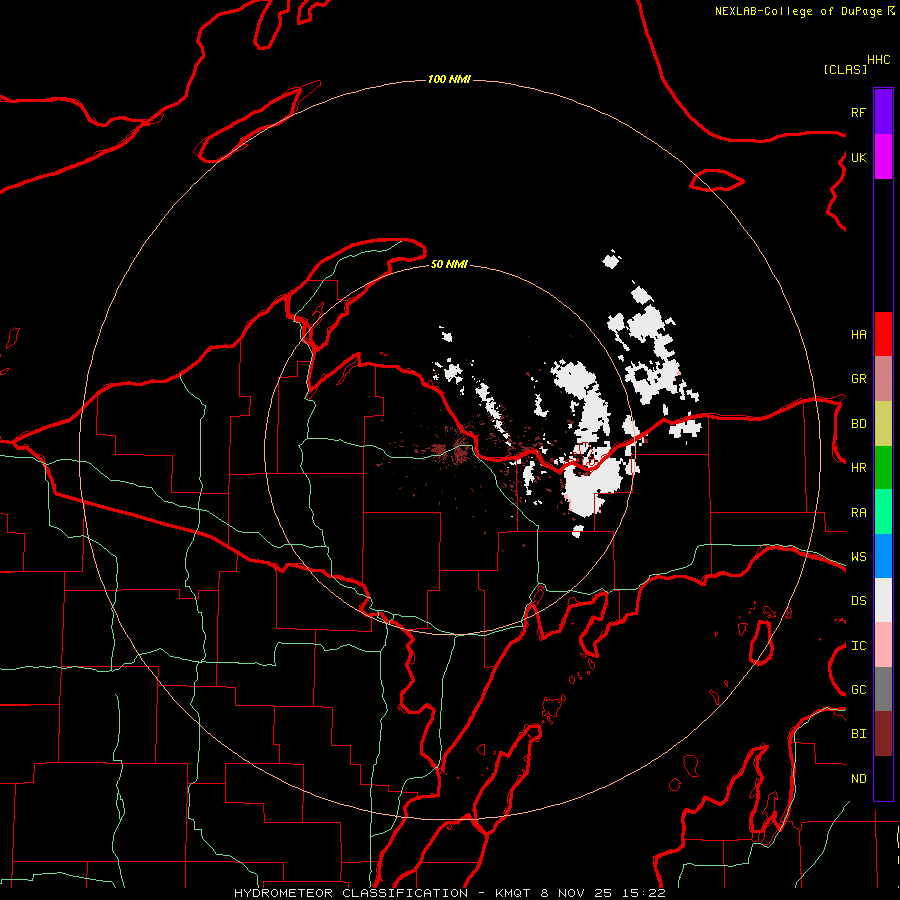Click the UK legend label

858,157
